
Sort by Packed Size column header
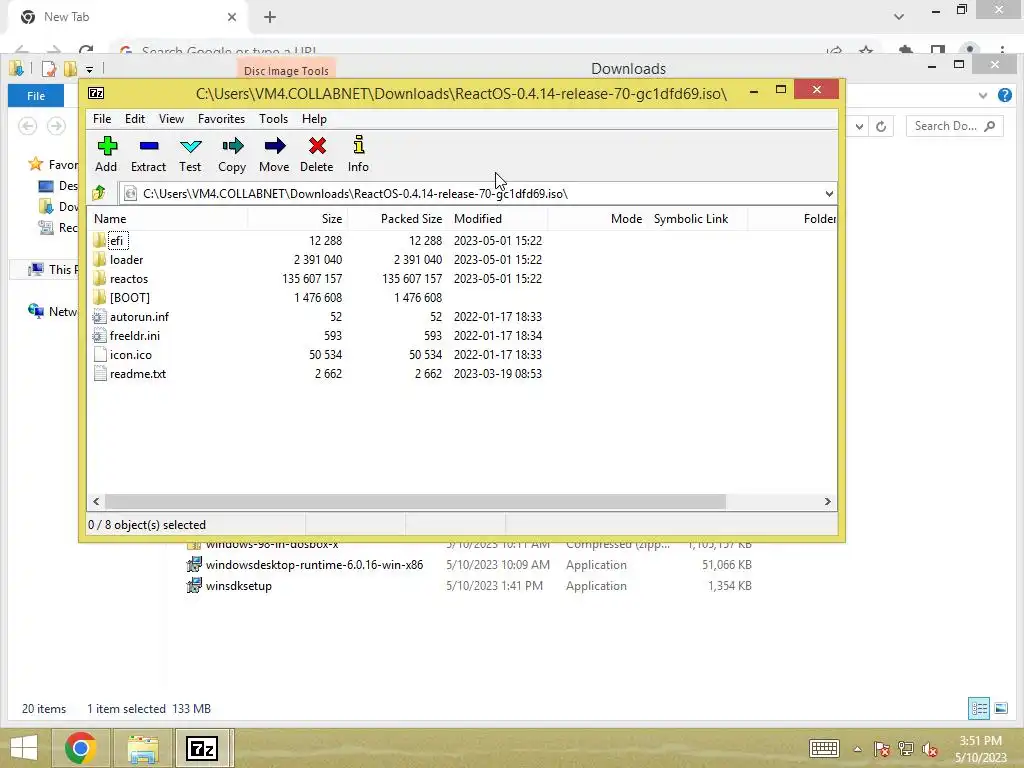(398, 219)
